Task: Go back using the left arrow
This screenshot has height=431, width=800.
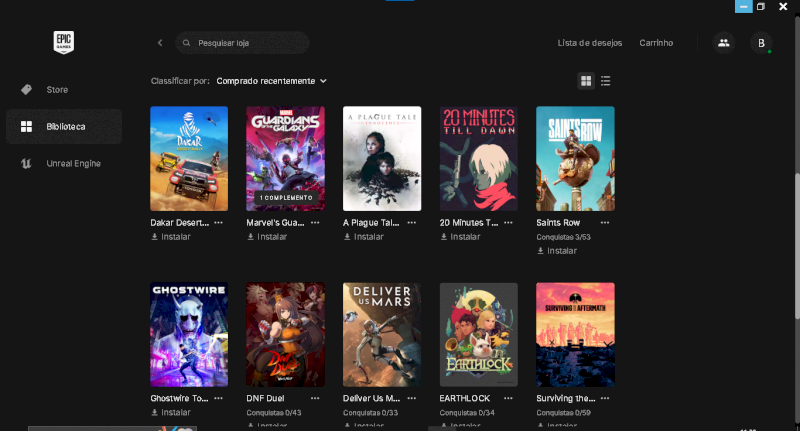Action: (160, 43)
